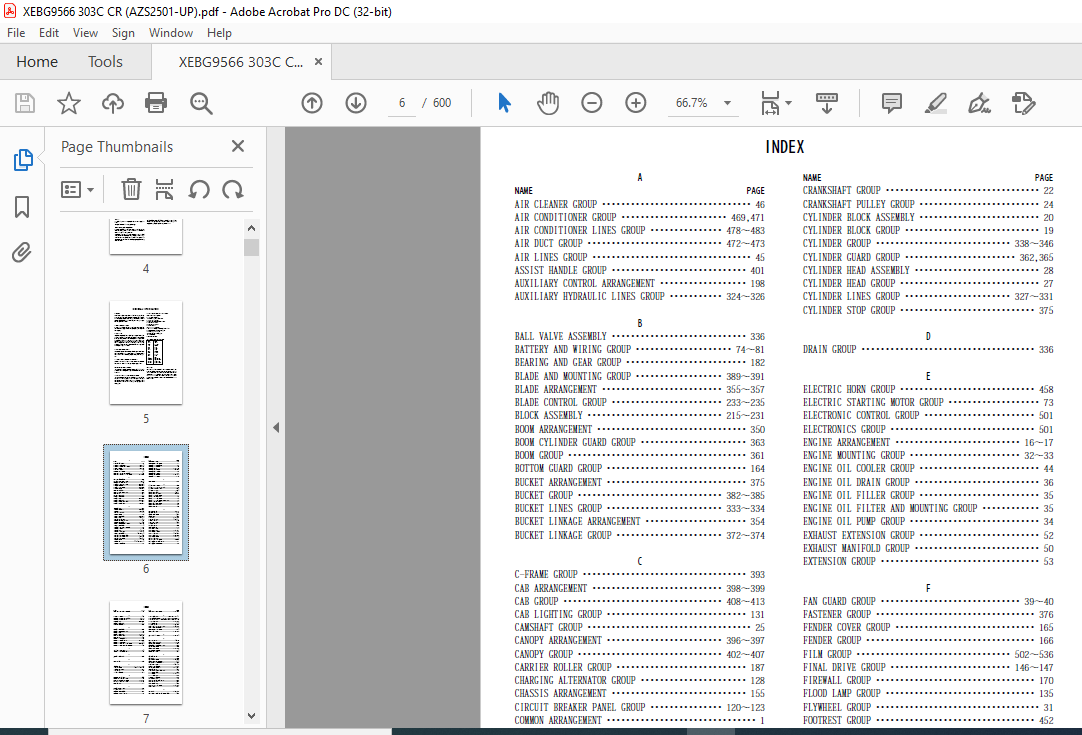This screenshot has width=1082, height=735.
Task: Choose the Selection arrow tool
Action: coord(504,104)
